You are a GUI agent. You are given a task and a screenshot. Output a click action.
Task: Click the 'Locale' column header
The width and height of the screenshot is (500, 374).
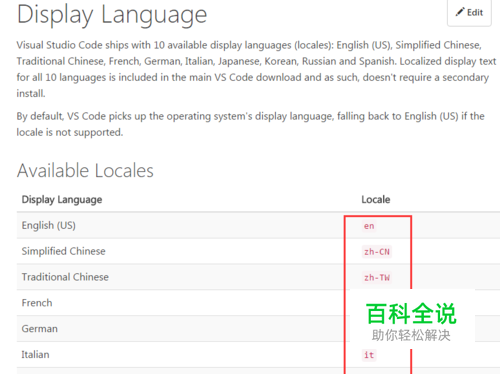click(x=376, y=200)
